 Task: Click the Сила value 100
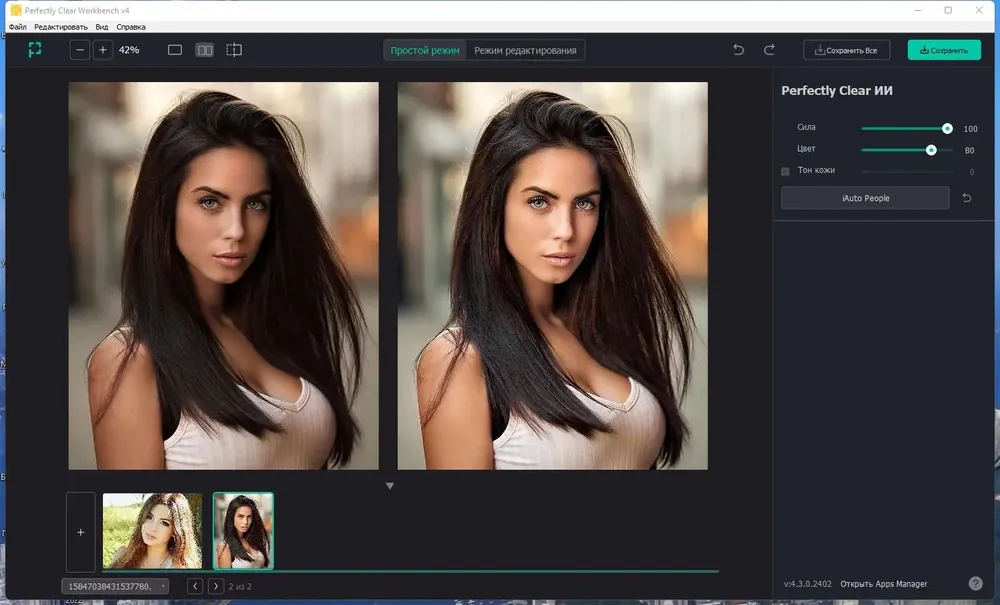point(970,129)
